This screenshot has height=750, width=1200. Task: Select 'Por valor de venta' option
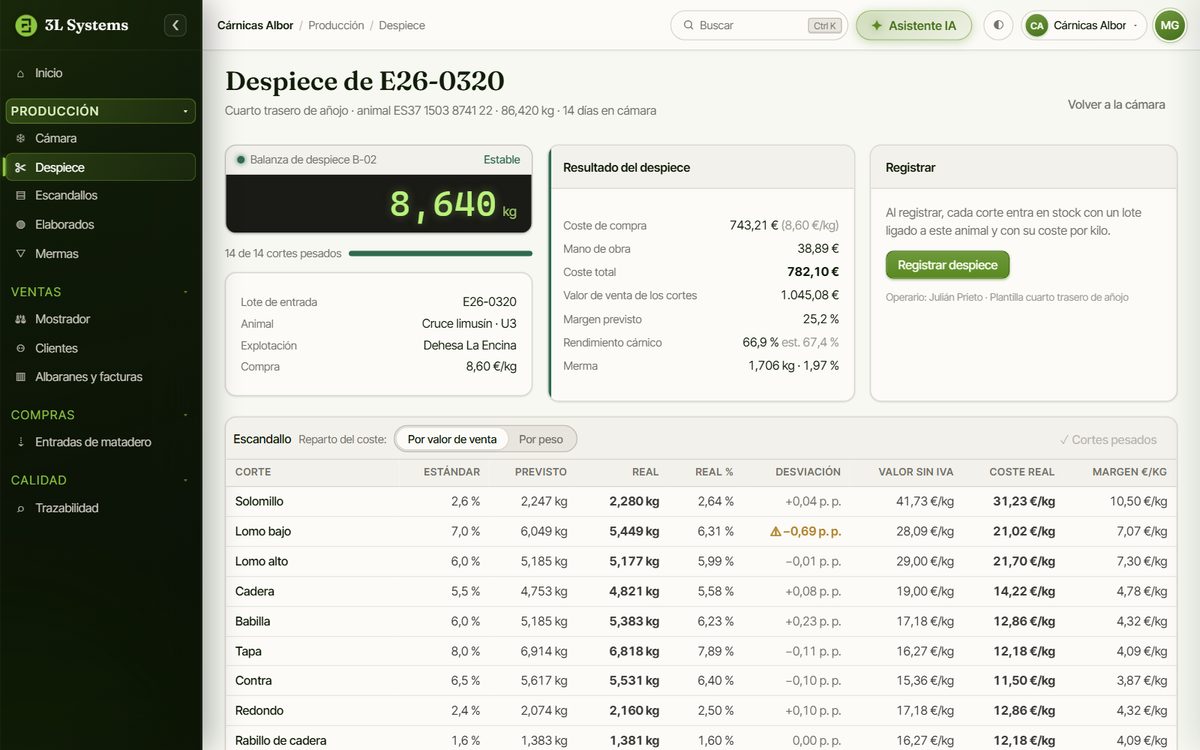(452, 439)
